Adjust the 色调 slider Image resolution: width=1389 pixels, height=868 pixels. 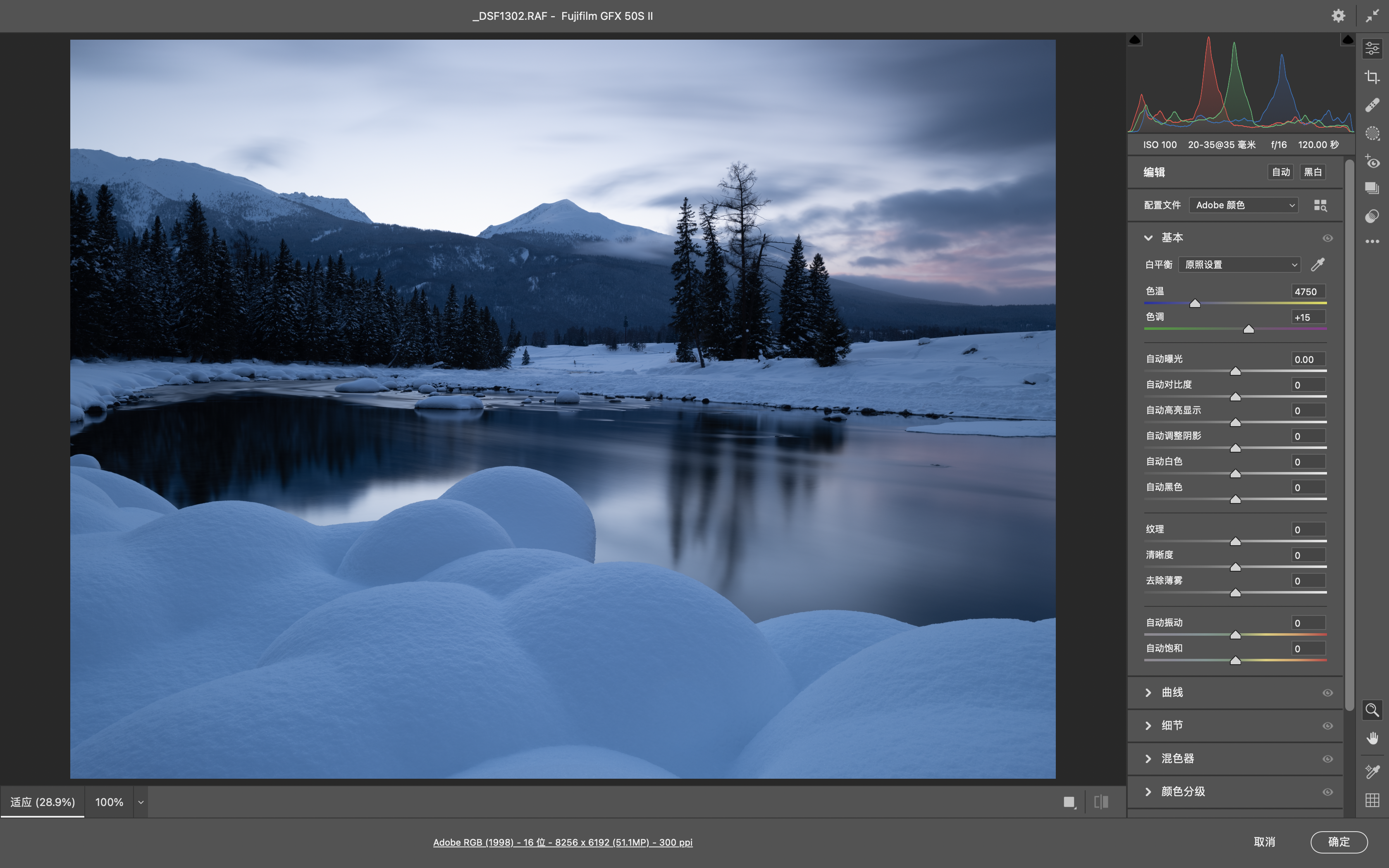coord(1248,329)
